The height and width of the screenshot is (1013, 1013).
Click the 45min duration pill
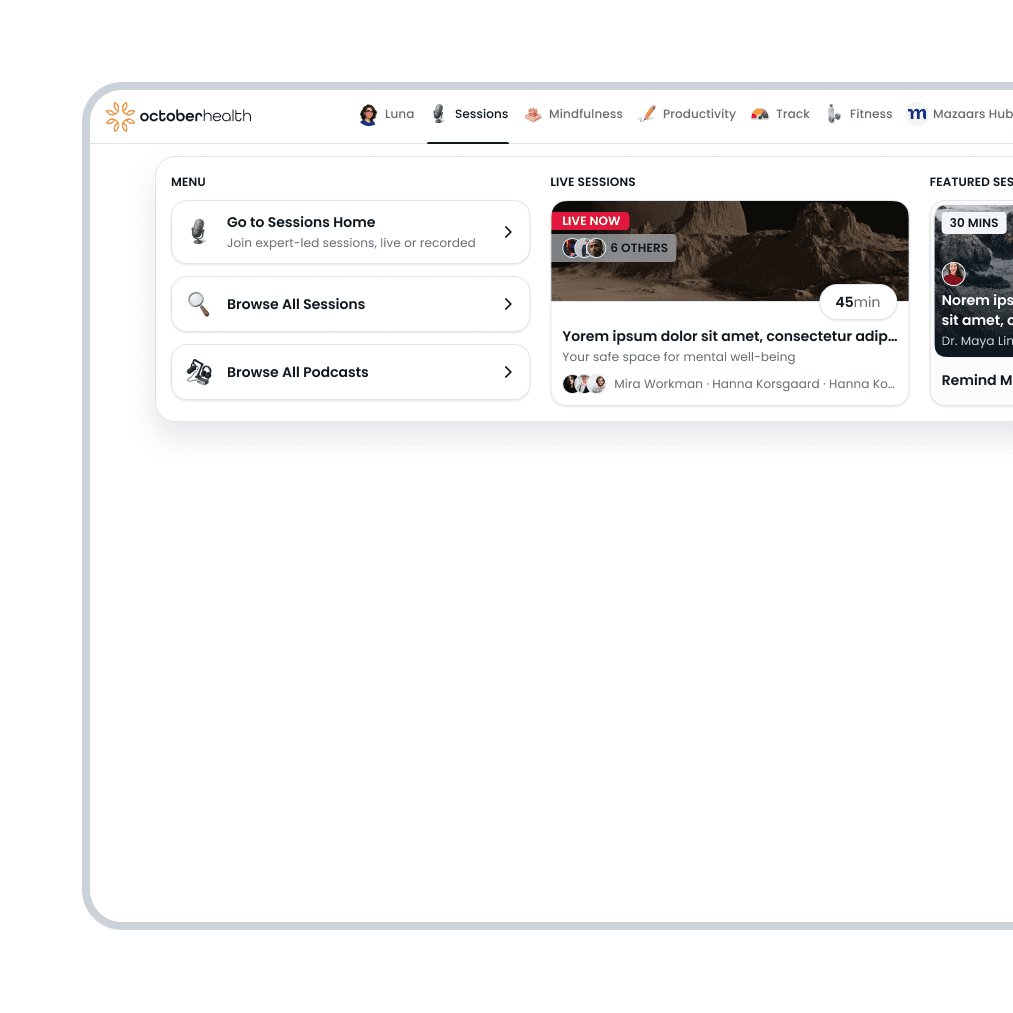click(x=858, y=302)
